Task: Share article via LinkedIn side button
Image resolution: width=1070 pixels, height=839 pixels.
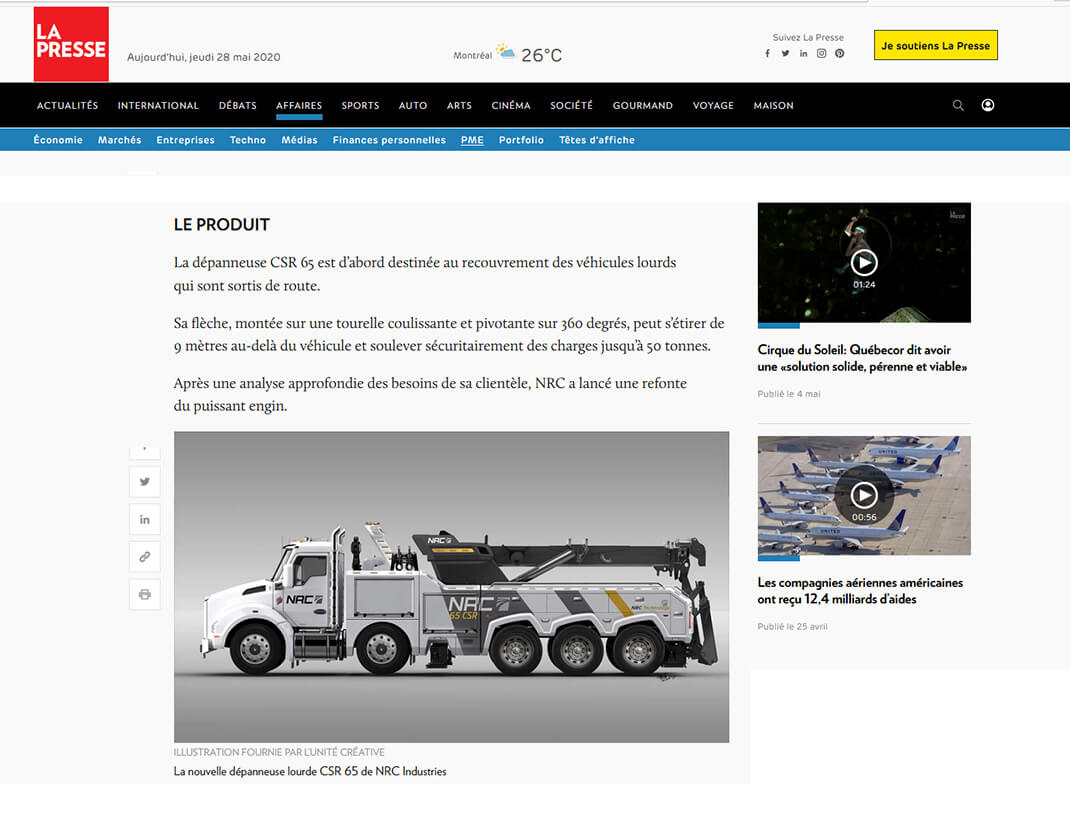Action: [145, 520]
